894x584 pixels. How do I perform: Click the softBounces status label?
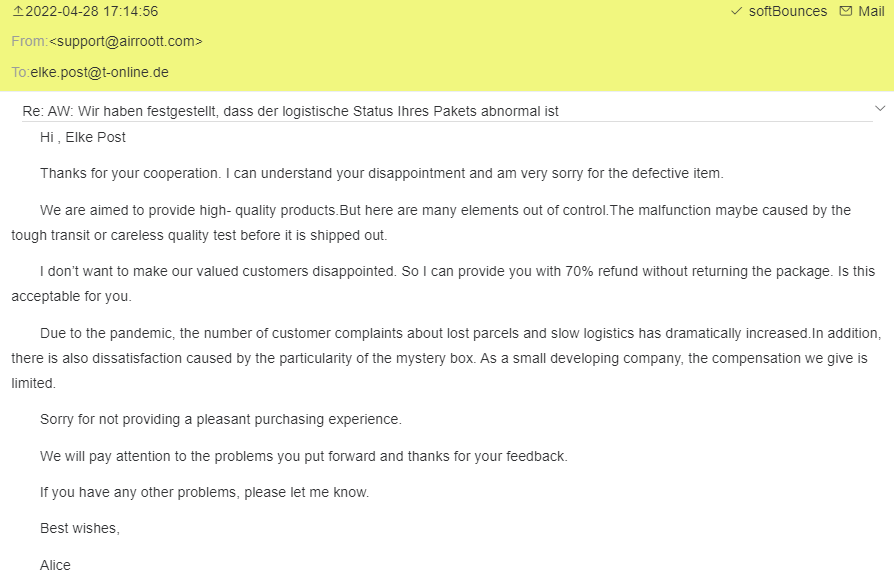[x=788, y=12]
